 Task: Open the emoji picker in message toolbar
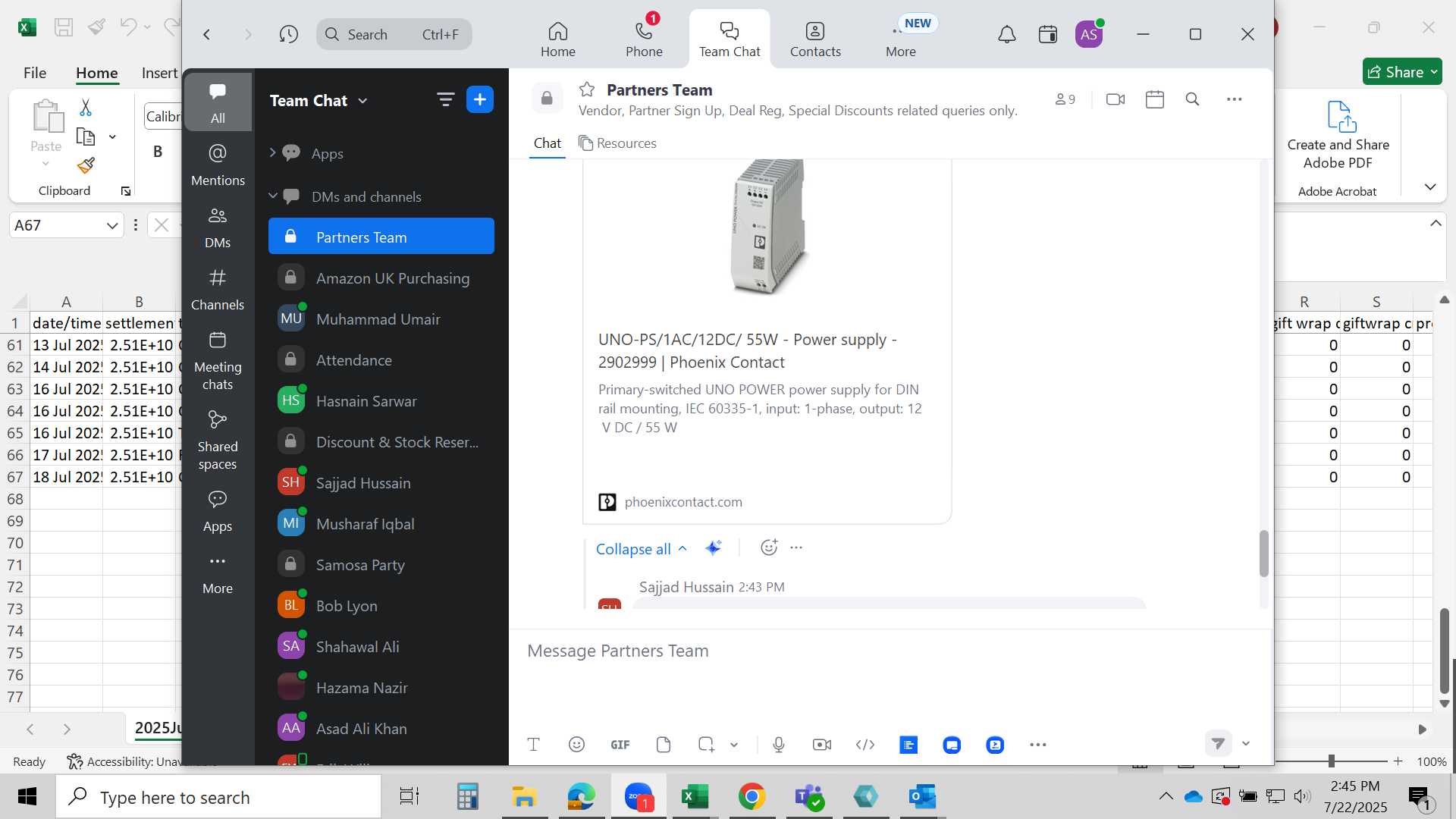coord(576,745)
